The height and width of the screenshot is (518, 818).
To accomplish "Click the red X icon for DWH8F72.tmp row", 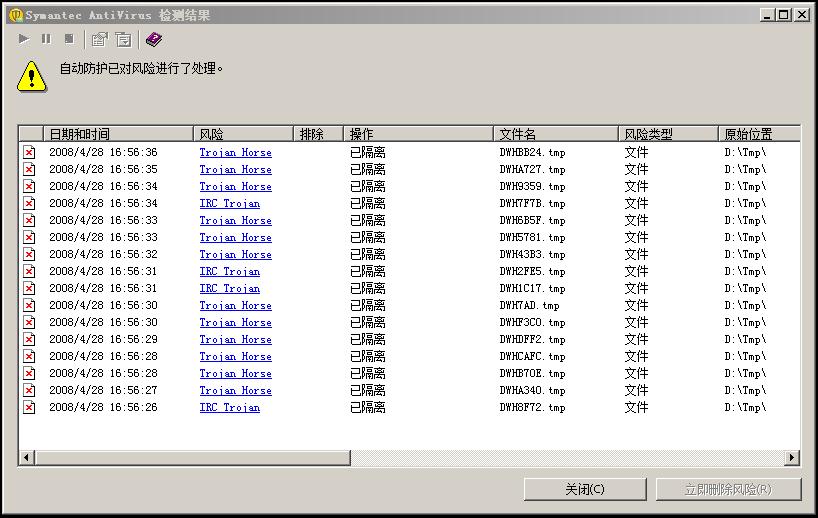I will 29,407.
